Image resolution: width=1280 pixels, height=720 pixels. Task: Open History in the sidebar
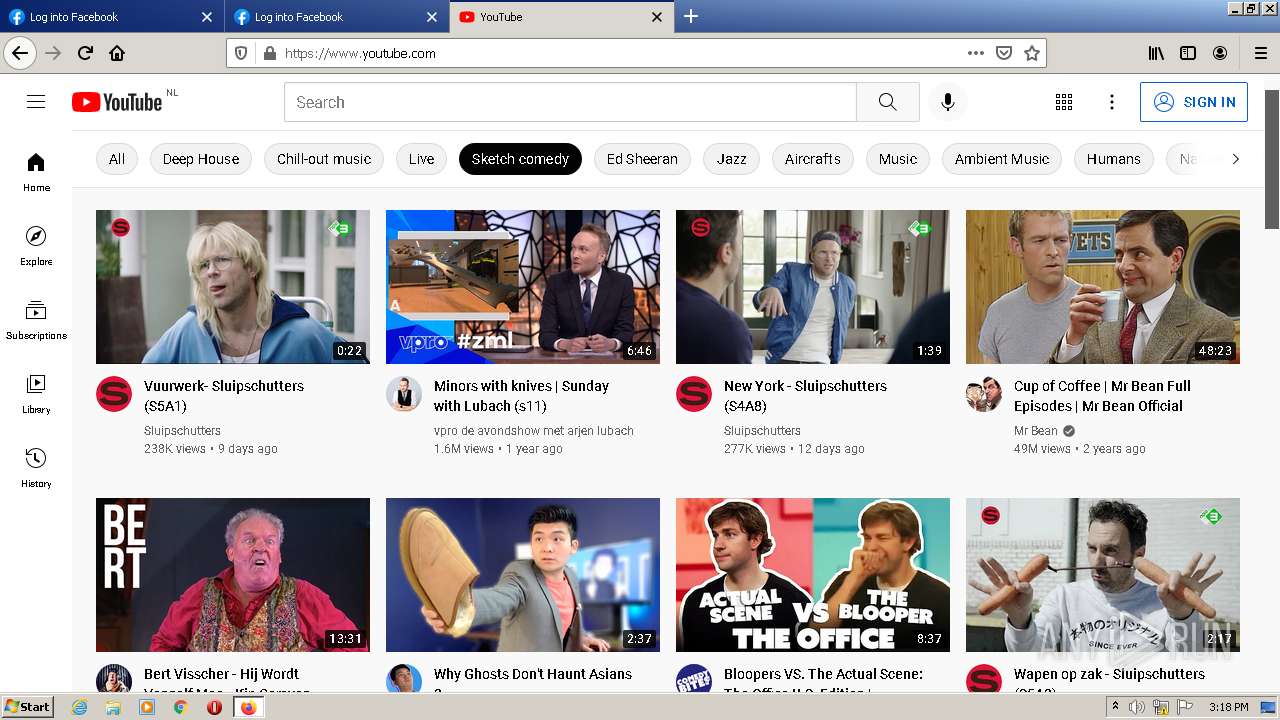coord(36,468)
